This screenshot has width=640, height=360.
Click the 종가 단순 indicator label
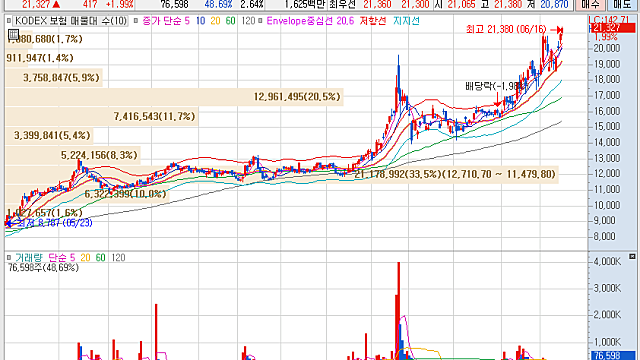[162, 21]
